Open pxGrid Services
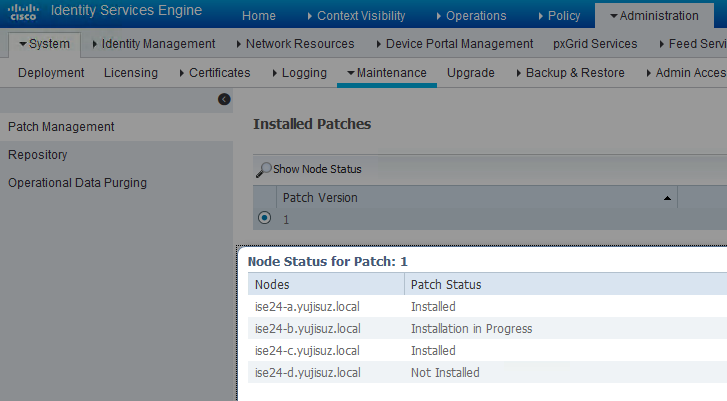 [595, 44]
